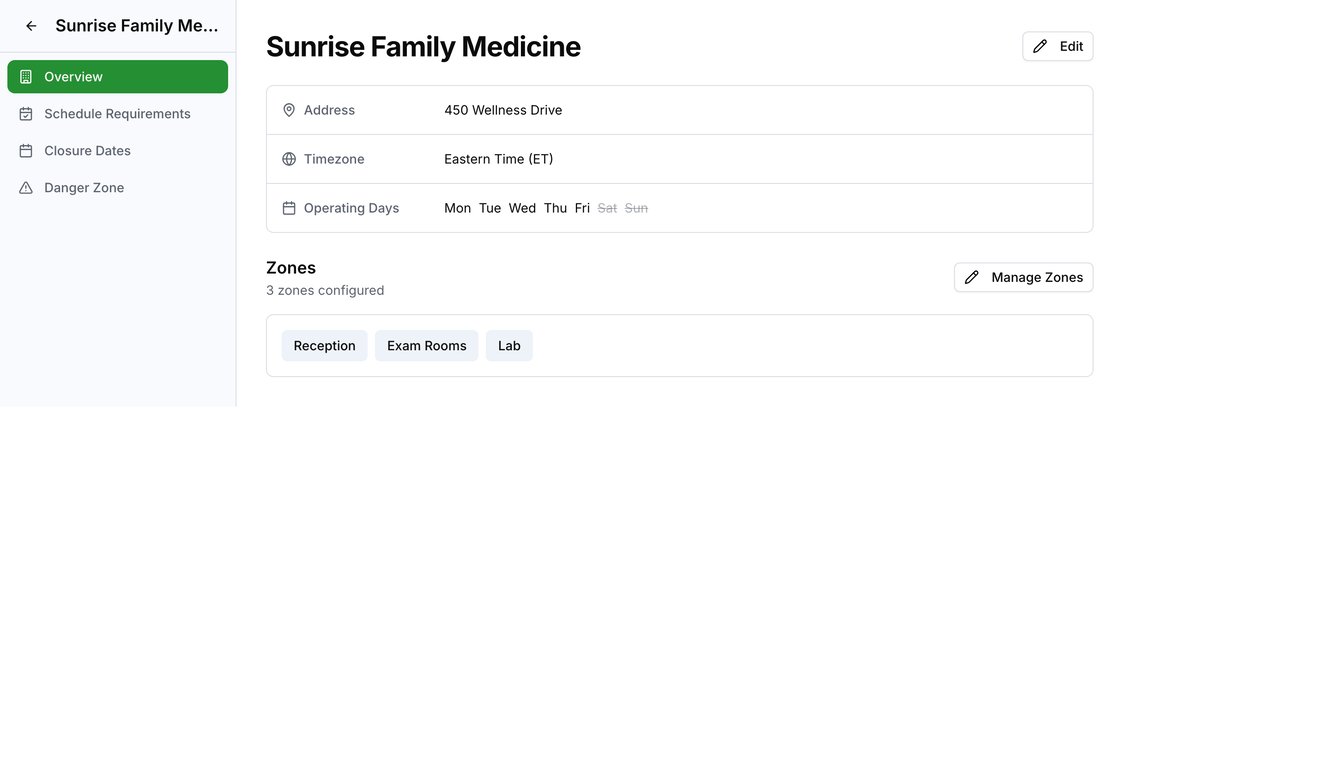
Task: Click the back arrow icon
Action: pos(31,26)
